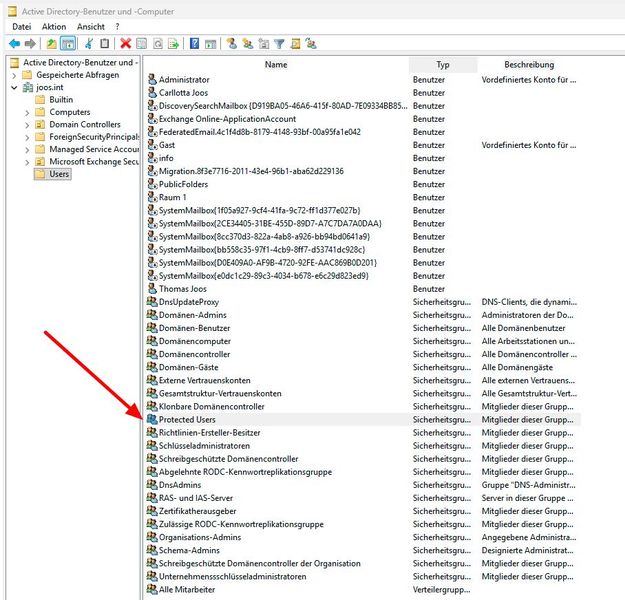This screenshot has width=625, height=600.
Task: Select the PublicFolders user entry
Action: (183, 184)
